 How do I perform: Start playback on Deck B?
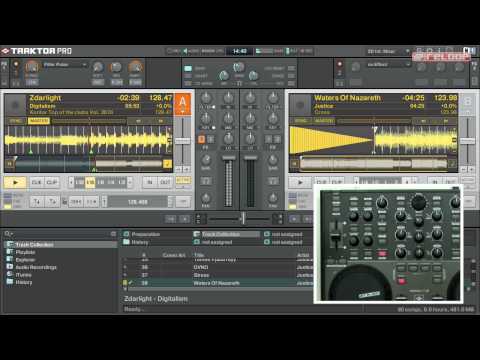(x=300, y=182)
